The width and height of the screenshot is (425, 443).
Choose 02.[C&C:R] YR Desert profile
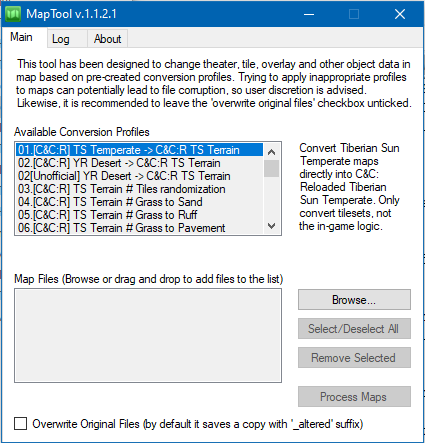[139, 163]
